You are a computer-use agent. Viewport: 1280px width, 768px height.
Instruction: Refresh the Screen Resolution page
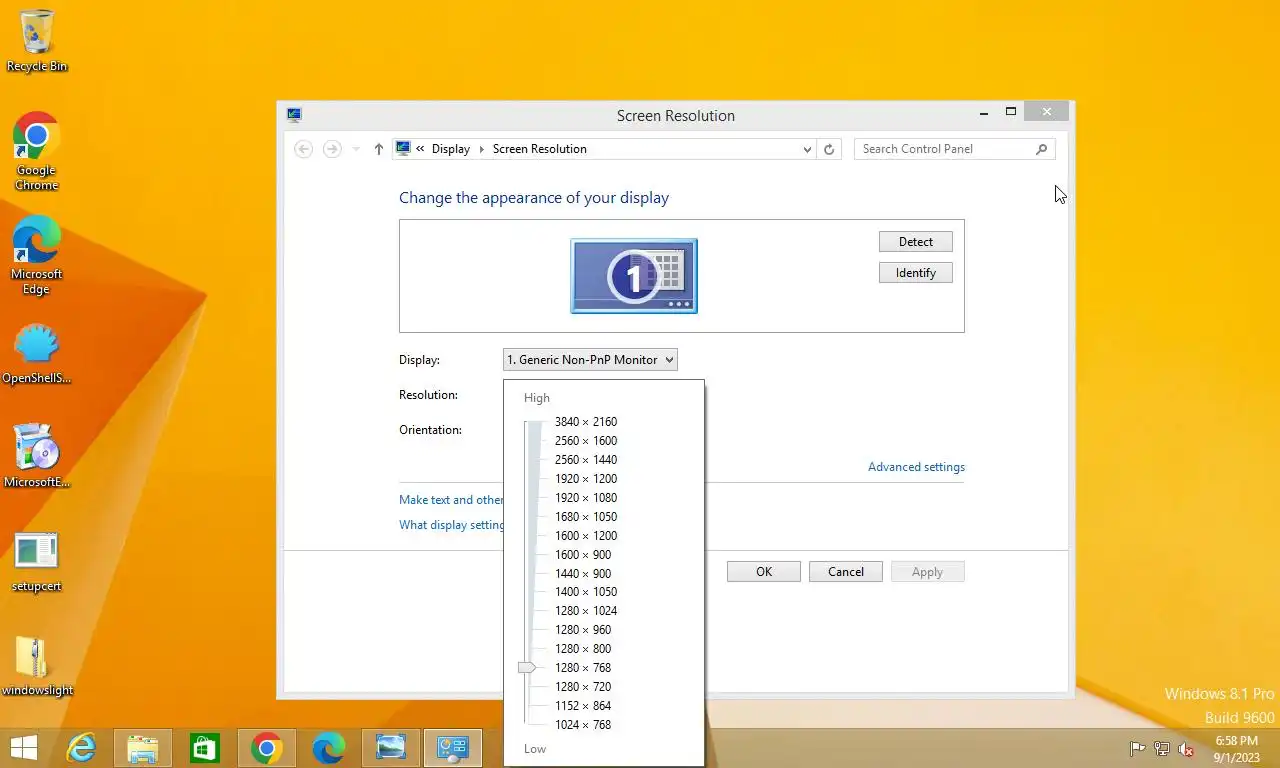[828, 149]
